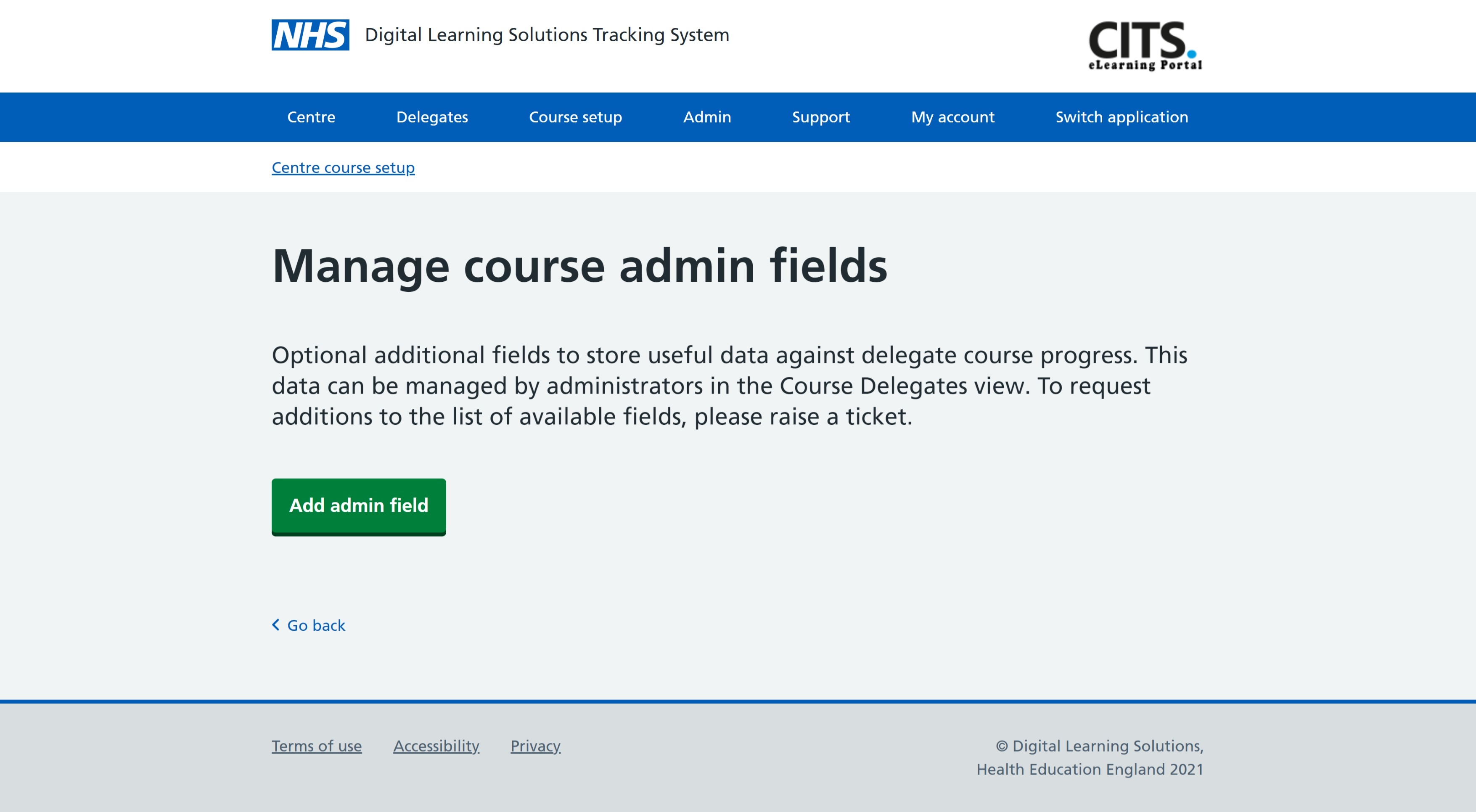1476x812 pixels.
Task: Select Course setup in the navigation bar
Action: click(x=575, y=117)
